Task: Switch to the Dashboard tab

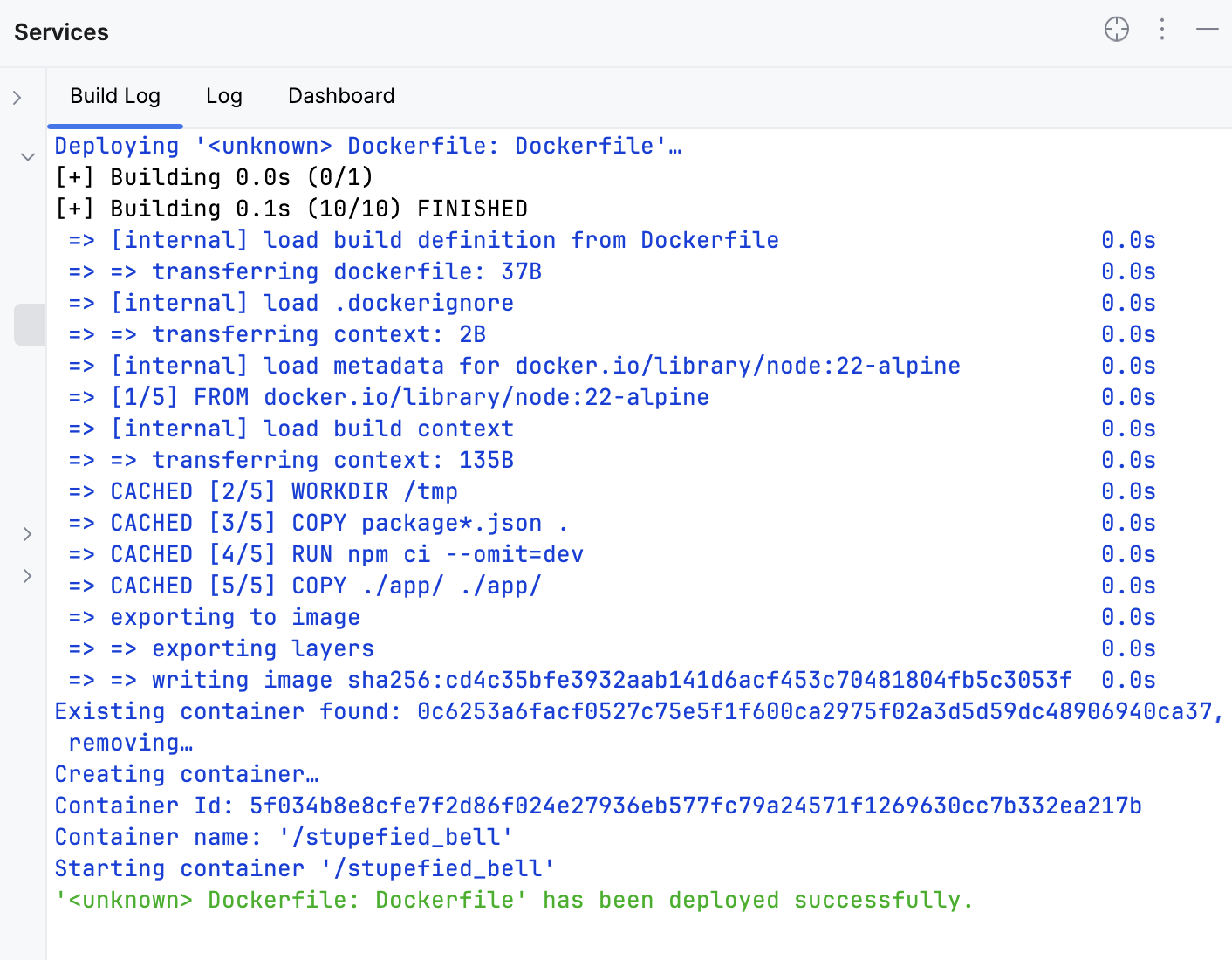Action: click(341, 96)
